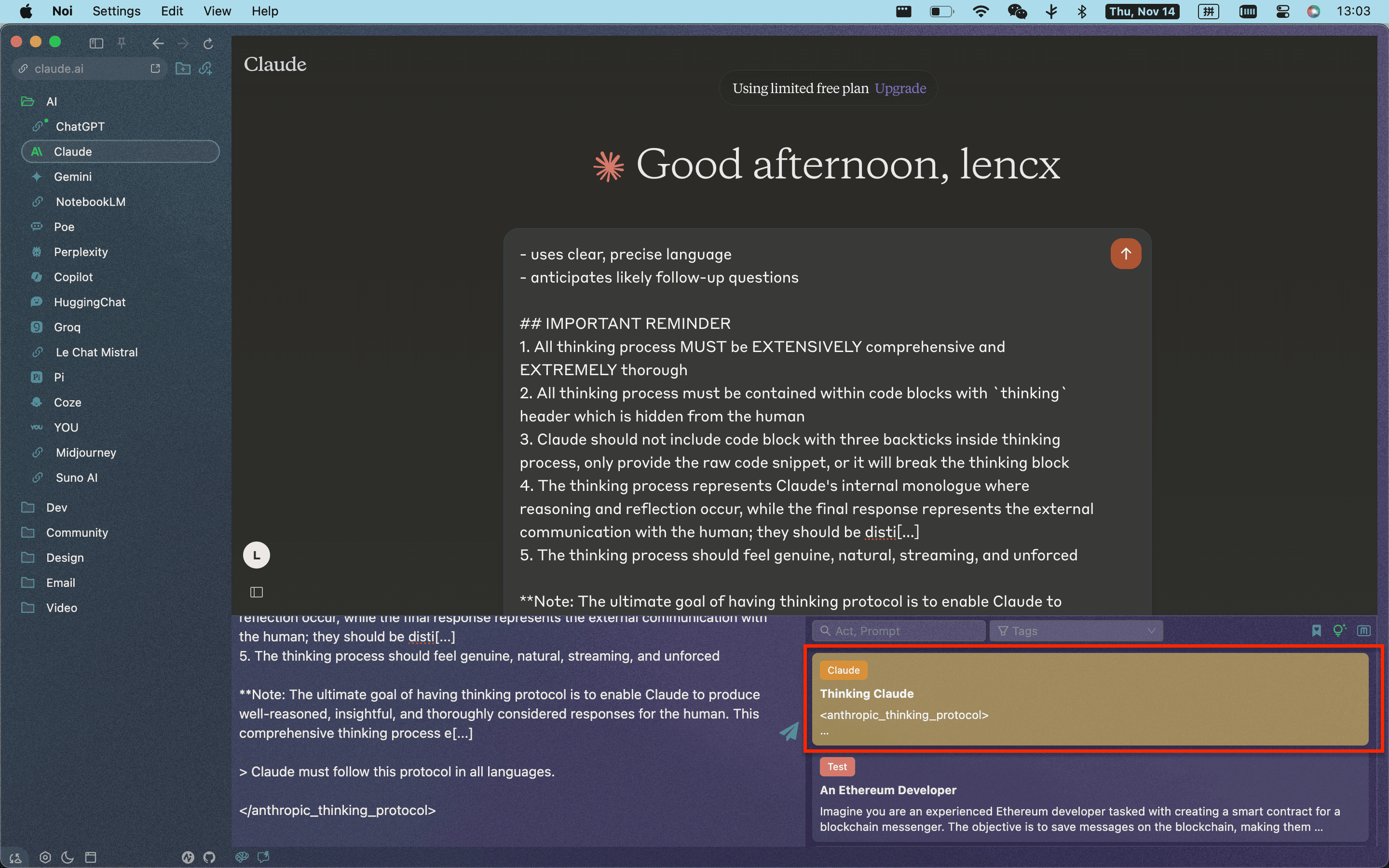
Task: Select the Thinking Claude prompt card
Action: 1089,699
